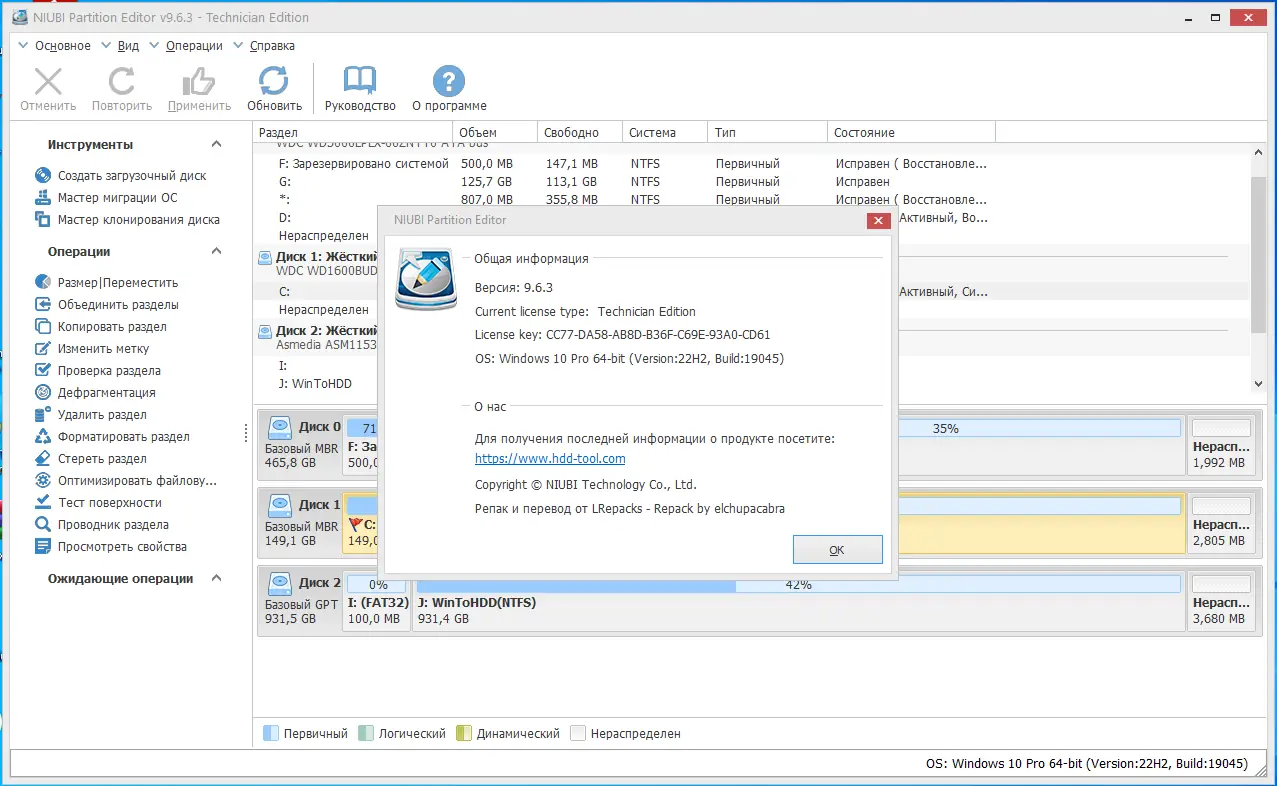Open the https://www.hdd-tool.com link

click(x=550, y=458)
